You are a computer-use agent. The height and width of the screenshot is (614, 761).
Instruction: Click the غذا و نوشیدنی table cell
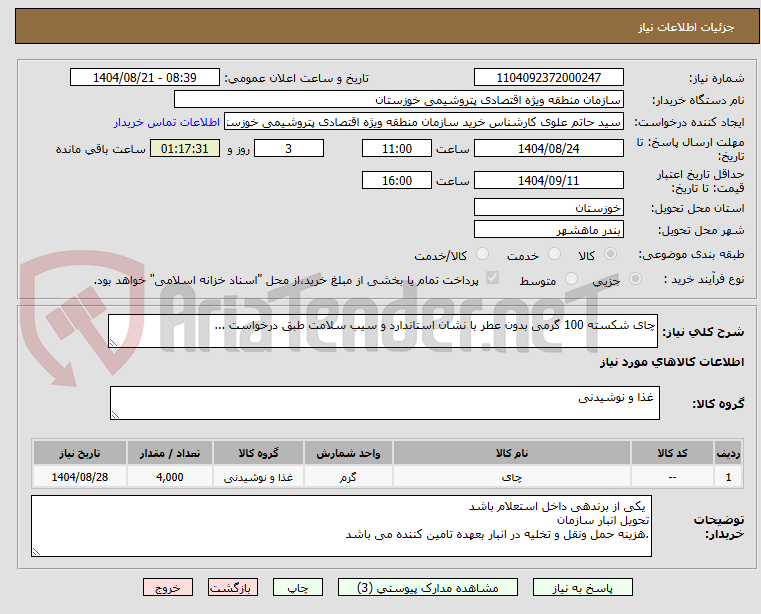(x=258, y=477)
